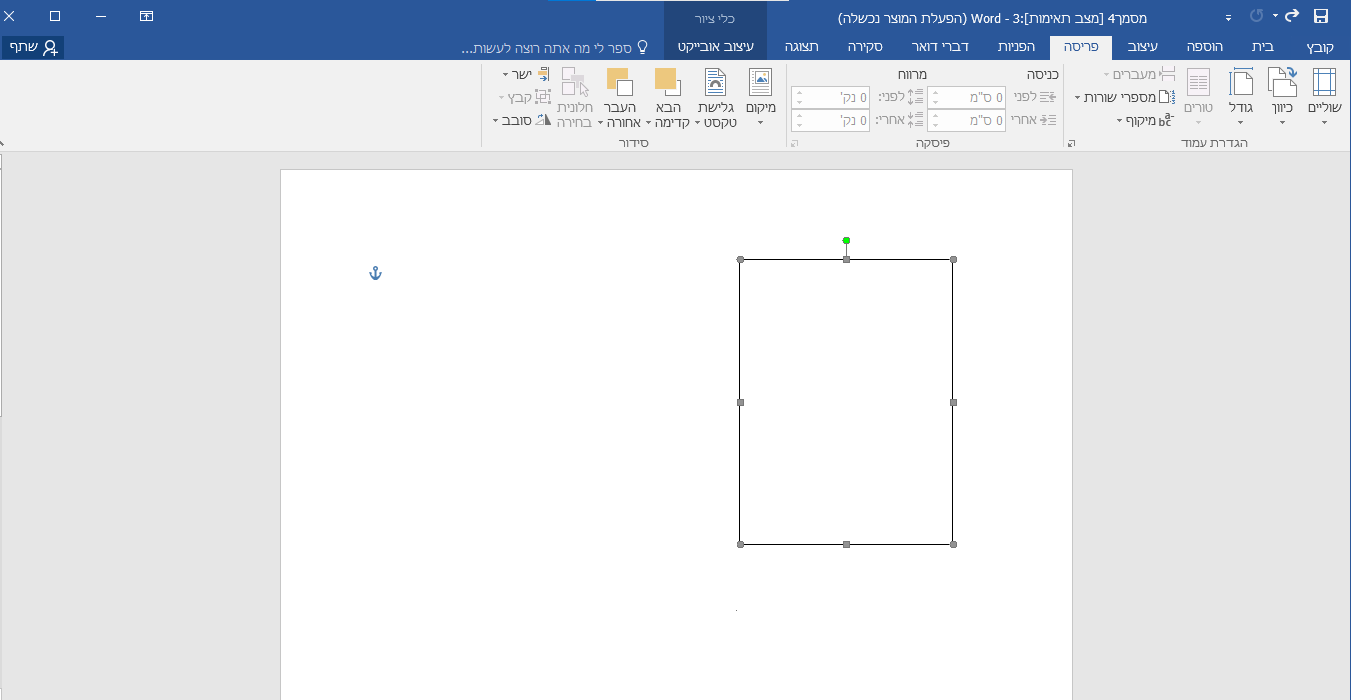Decrease Spacing After with the down arrow
This screenshot has width=1351, height=700.
pos(798,125)
